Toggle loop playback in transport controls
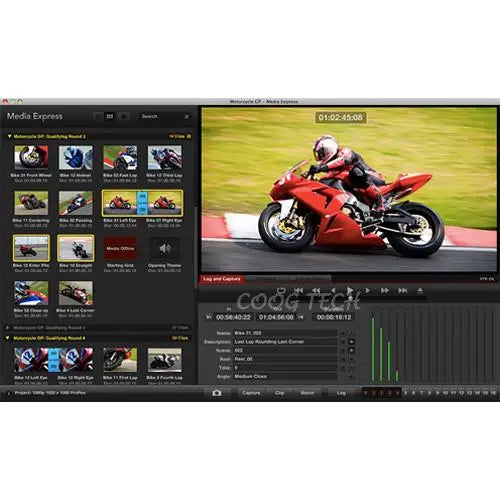Image resolution: width=500 pixels, height=500 pixels. (x=281, y=291)
